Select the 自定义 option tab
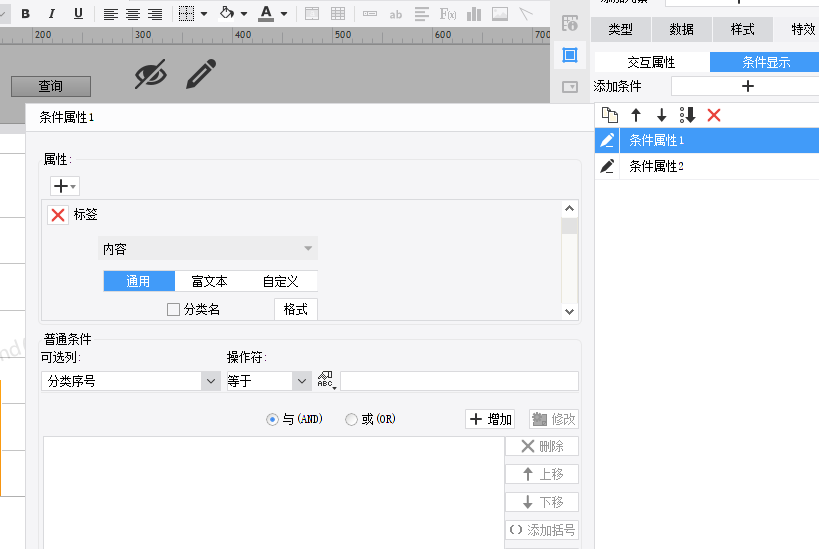Image resolution: width=819 pixels, height=549 pixels. click(280, 281)
